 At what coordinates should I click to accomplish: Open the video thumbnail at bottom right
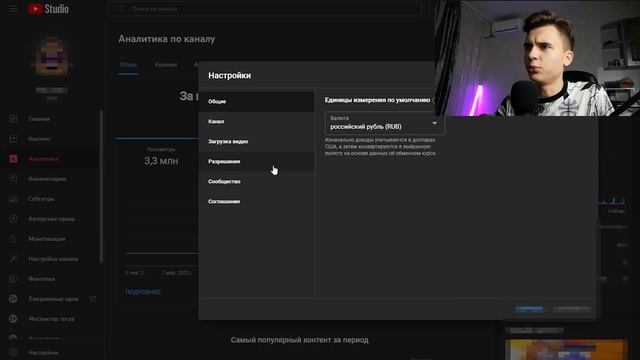point(566,349)
